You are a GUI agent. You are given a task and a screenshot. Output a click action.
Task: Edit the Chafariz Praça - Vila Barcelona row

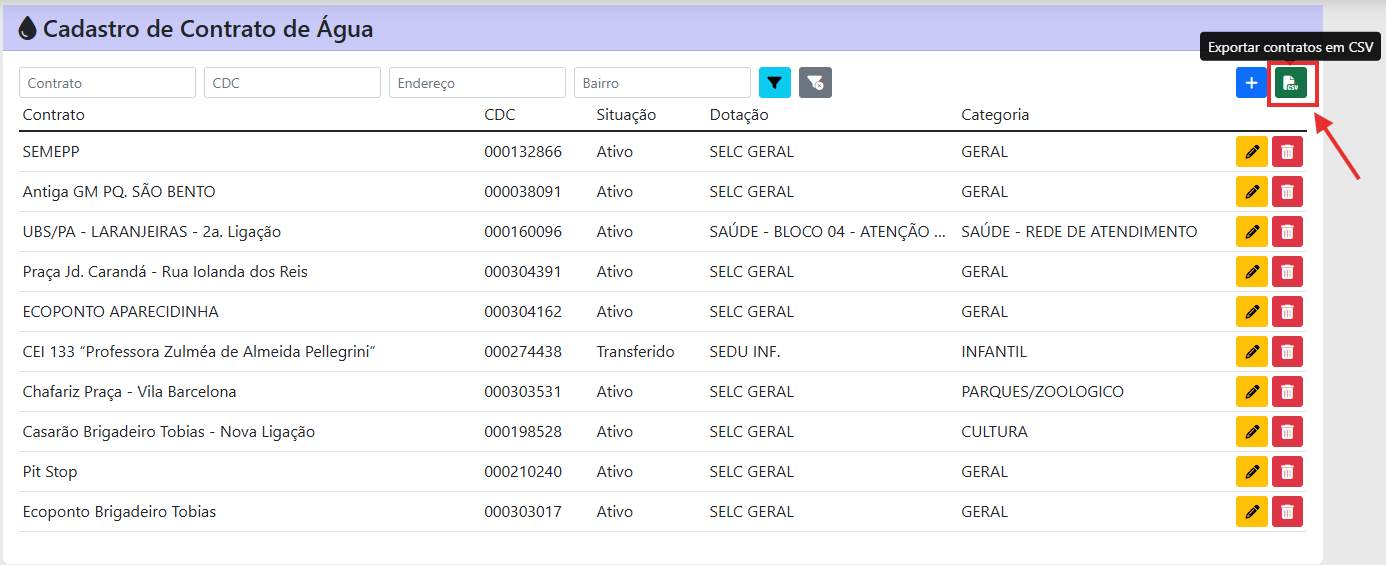point(1251,392)
